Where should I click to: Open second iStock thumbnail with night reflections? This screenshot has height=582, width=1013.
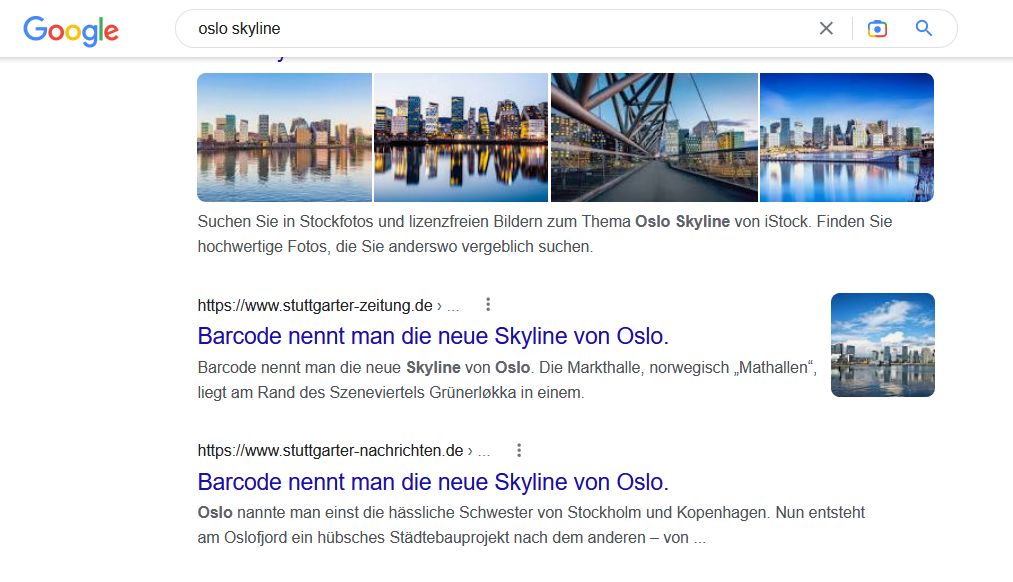(460, 137)
